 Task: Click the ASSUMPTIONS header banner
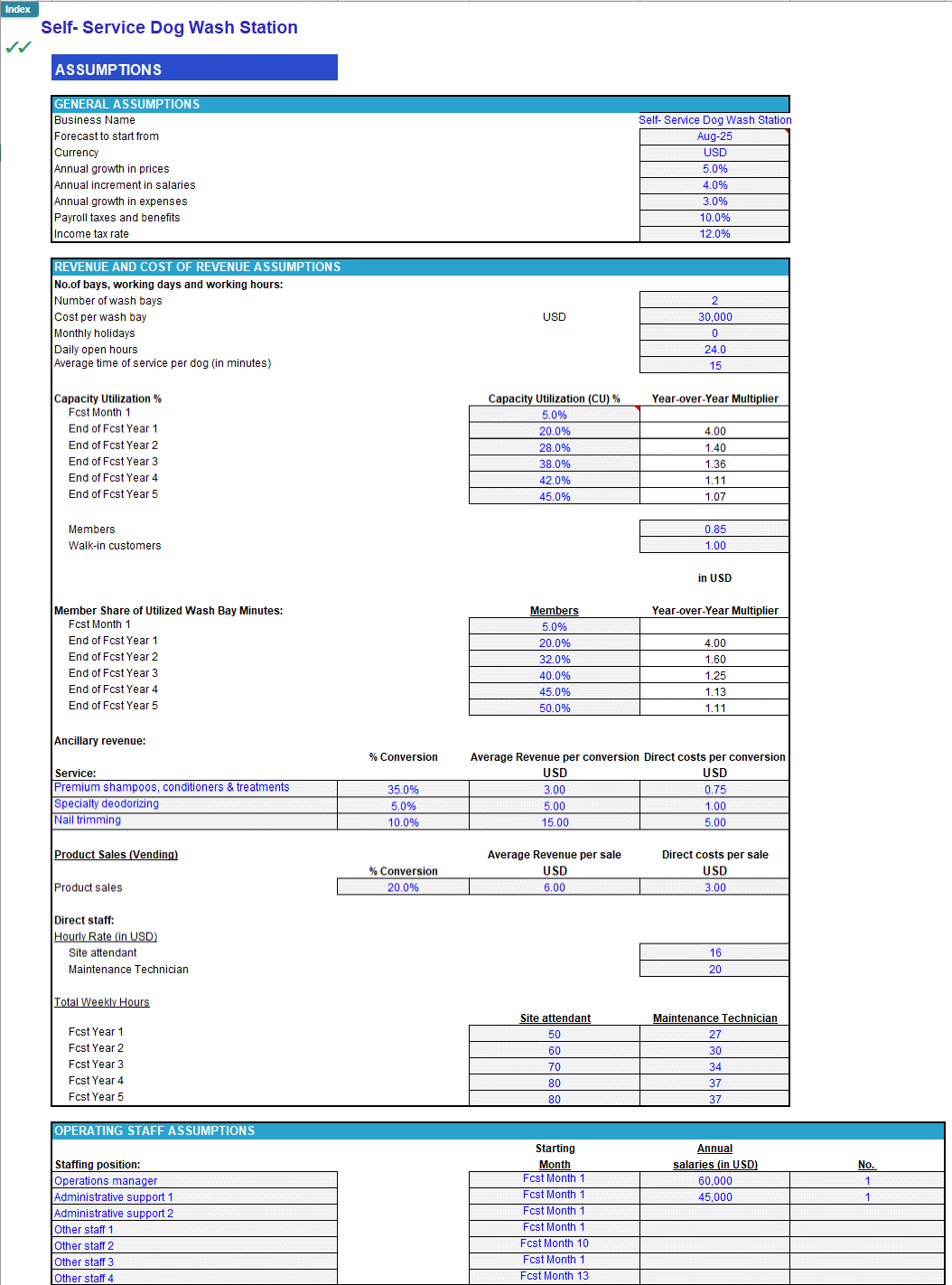(195, 69)
